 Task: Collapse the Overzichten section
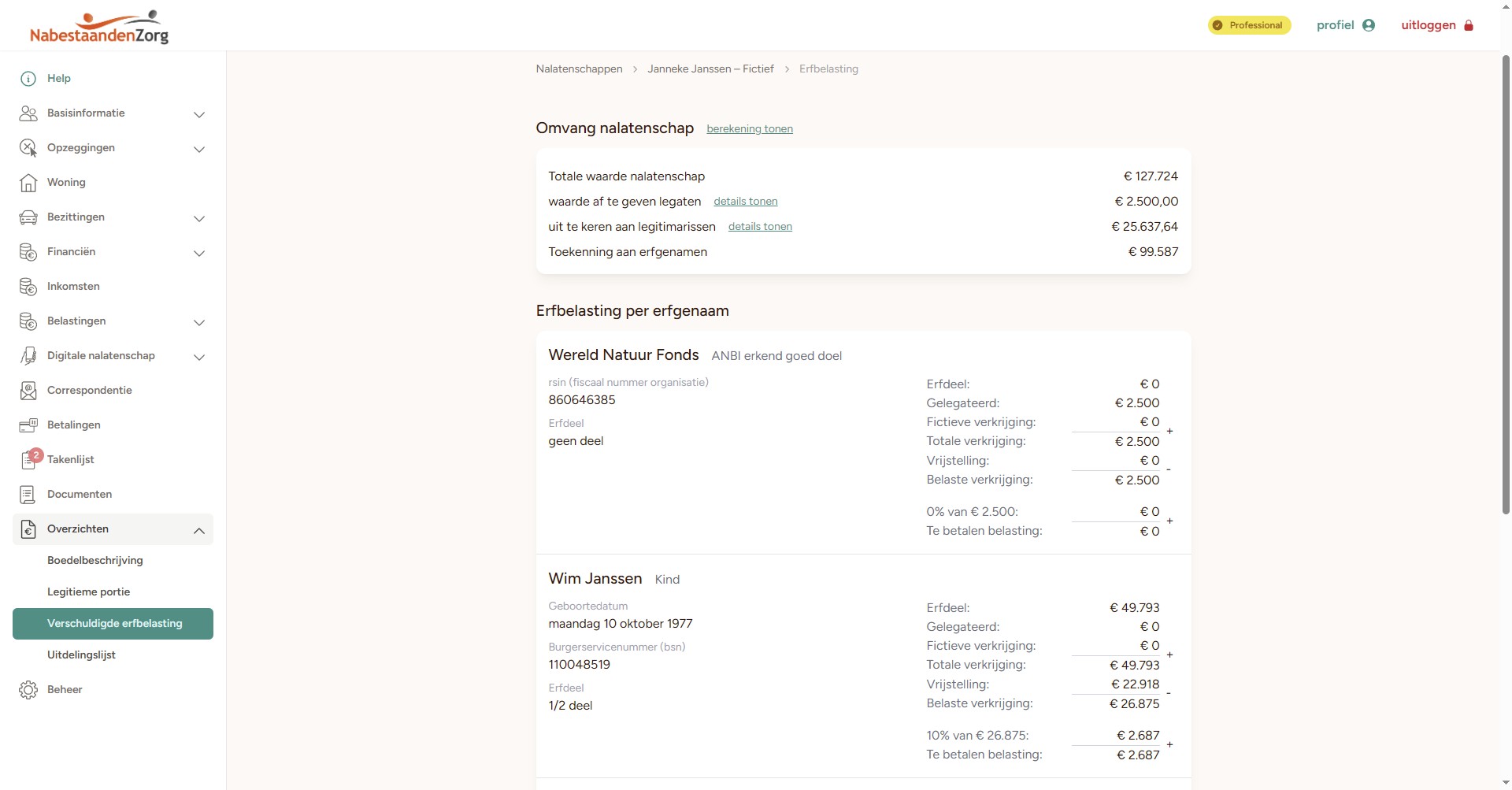coord(199,530)
